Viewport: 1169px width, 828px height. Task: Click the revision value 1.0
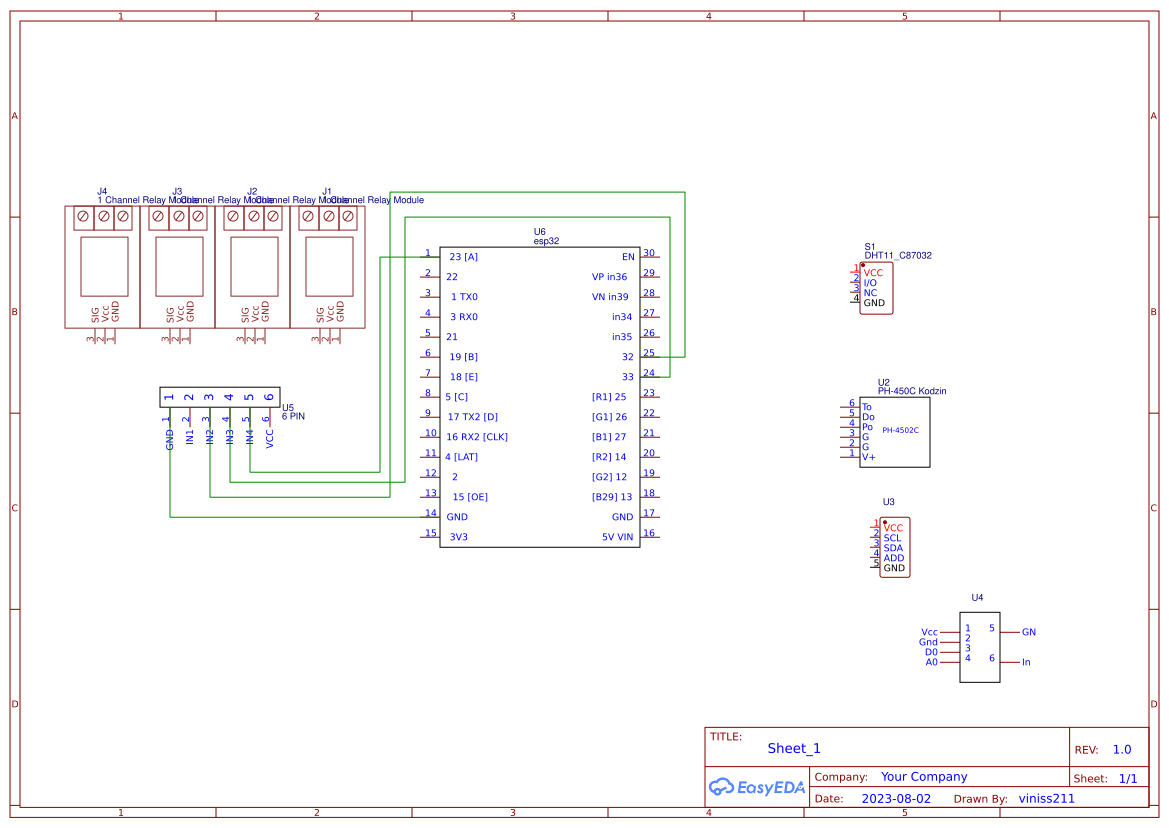pos(1122,748)
